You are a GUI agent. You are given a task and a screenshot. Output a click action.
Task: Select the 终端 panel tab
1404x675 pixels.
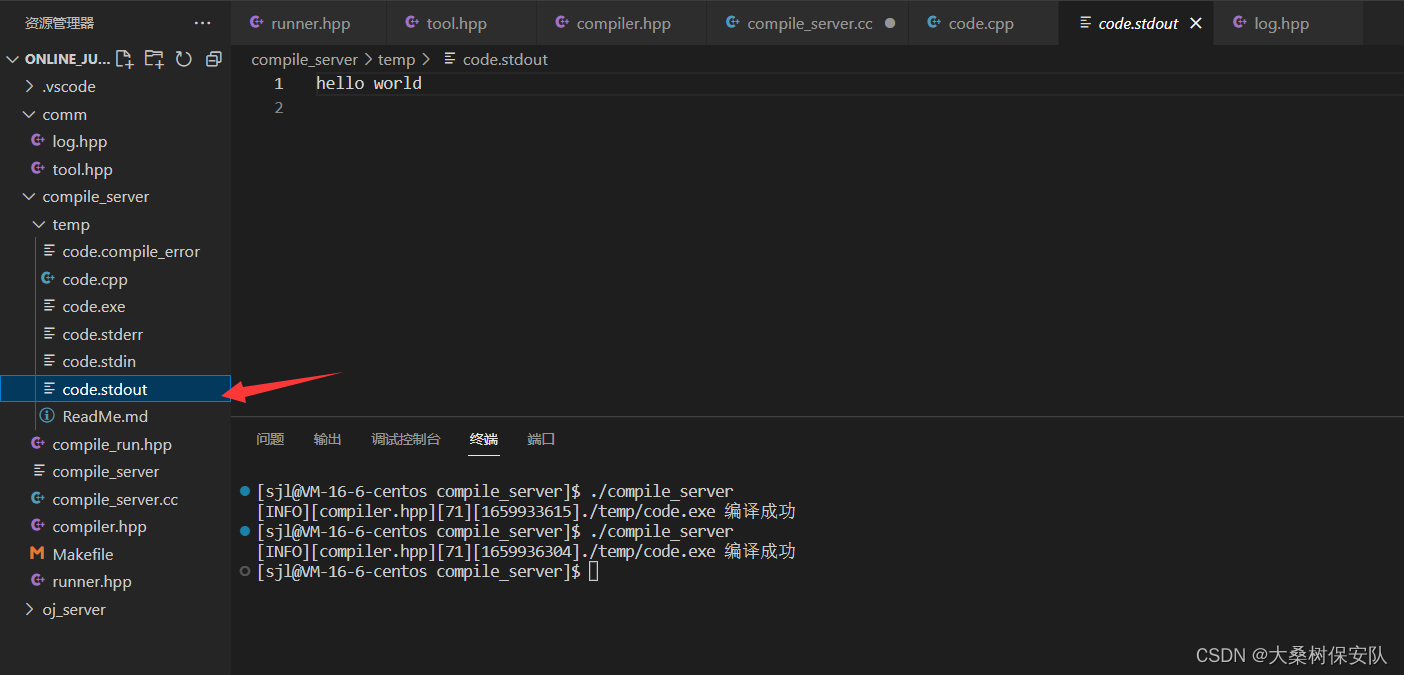click(x=484, y=439)
